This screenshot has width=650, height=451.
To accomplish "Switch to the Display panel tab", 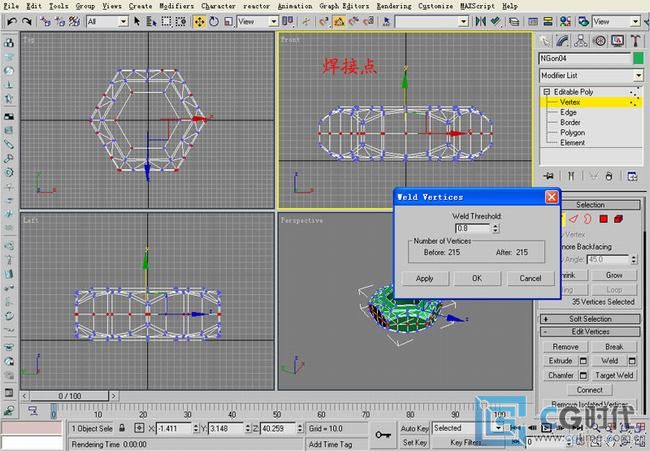I will coord(618,41).
